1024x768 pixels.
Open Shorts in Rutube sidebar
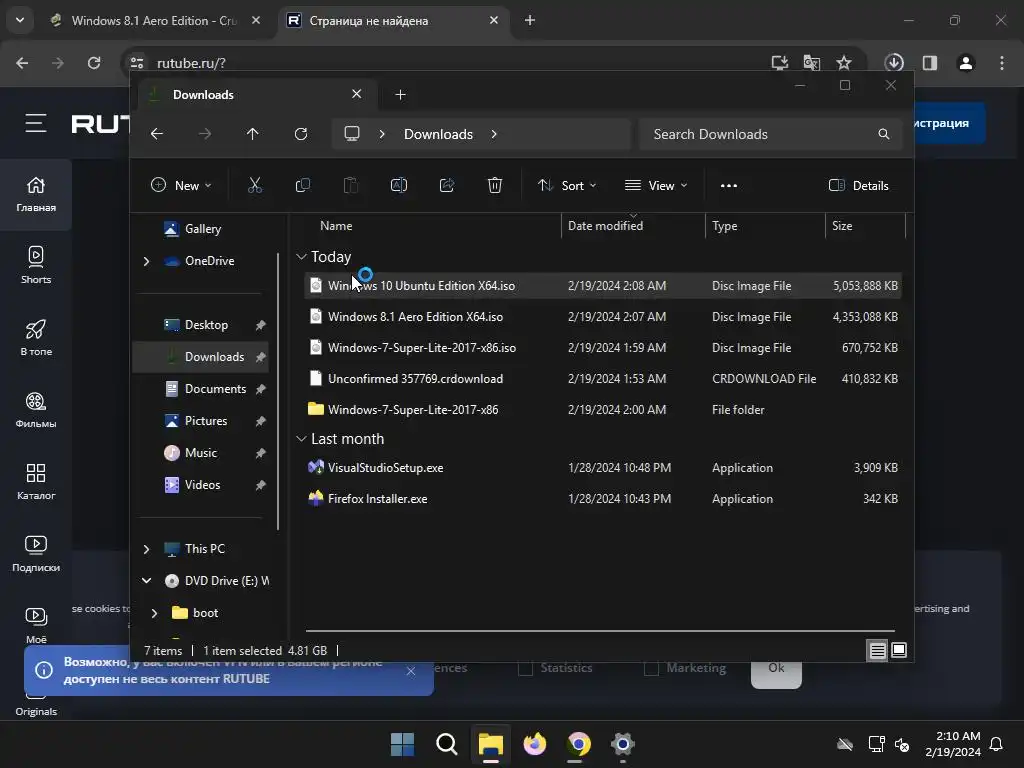coord(36,264)
